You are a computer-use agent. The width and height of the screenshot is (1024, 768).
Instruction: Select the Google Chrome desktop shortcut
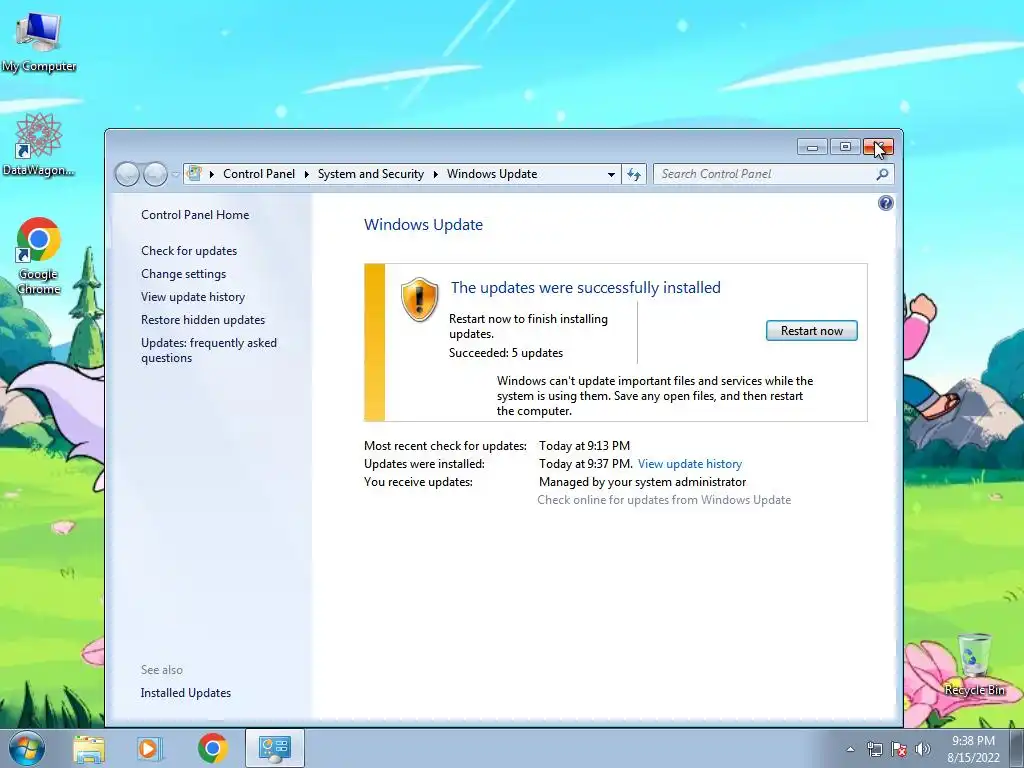click(x=39, y=255)
